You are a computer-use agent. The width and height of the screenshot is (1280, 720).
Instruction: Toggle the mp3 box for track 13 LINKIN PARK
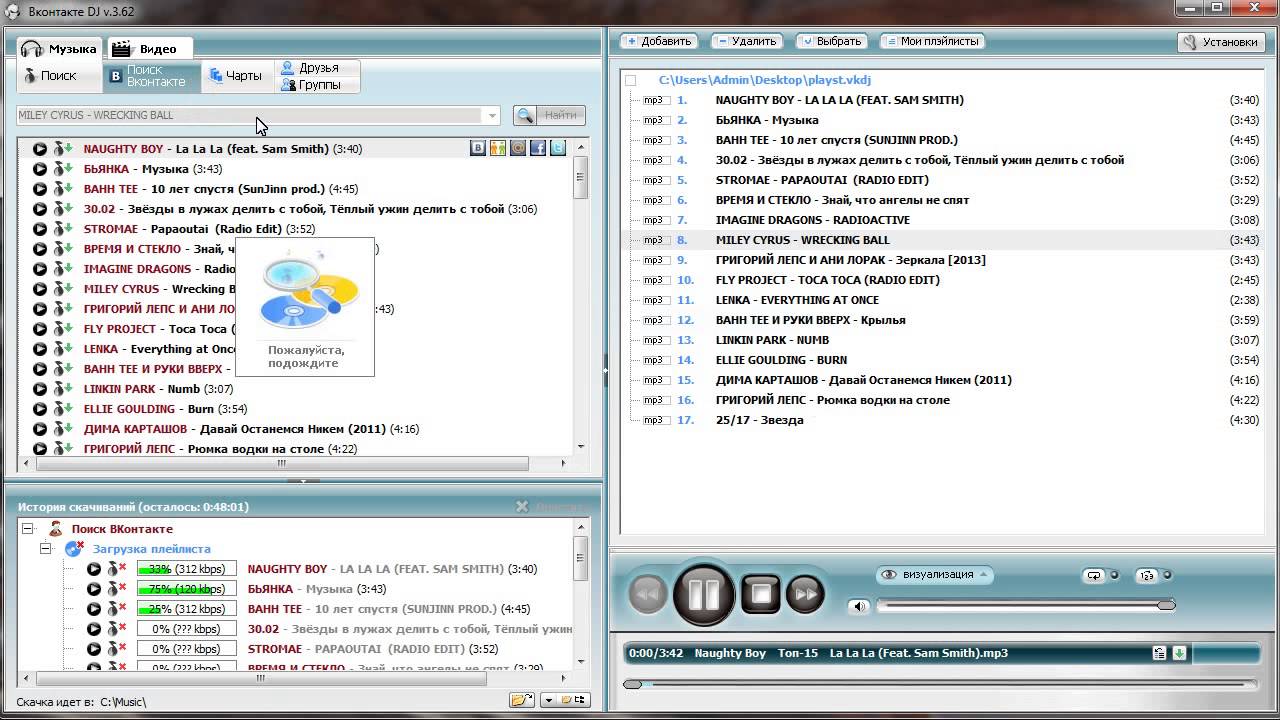(x=654, y=340)
